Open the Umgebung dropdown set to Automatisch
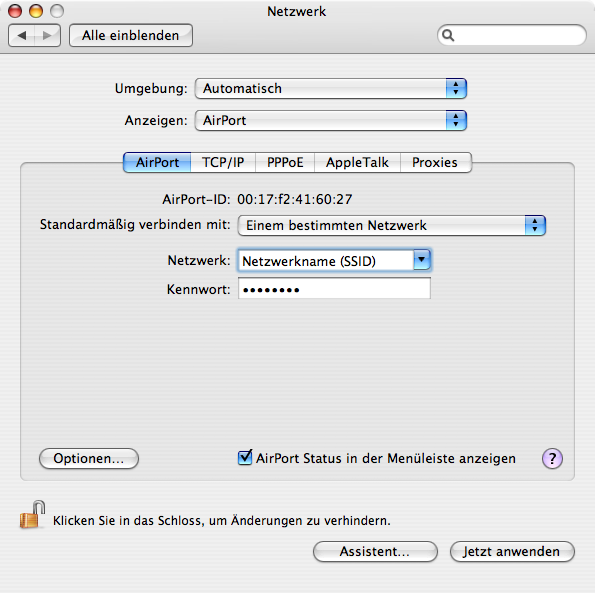595x593 pixels. click(x=331, y=89)
